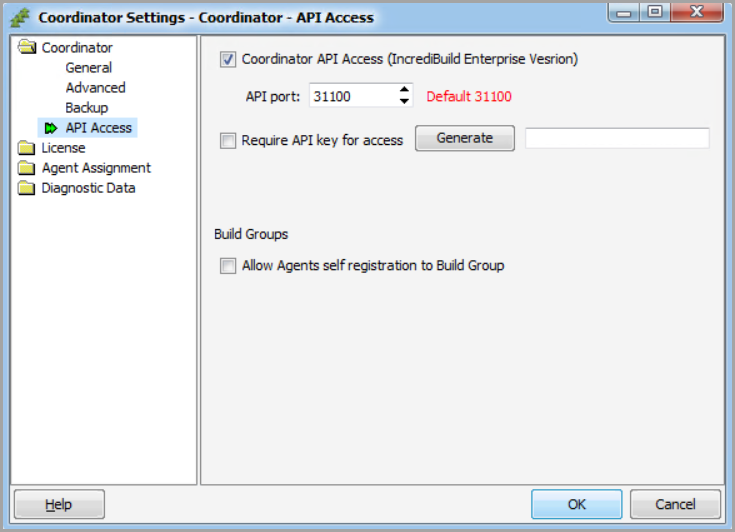The image size is (735, 532).
Task: Open the Advanced settings page
Action: 95,88
